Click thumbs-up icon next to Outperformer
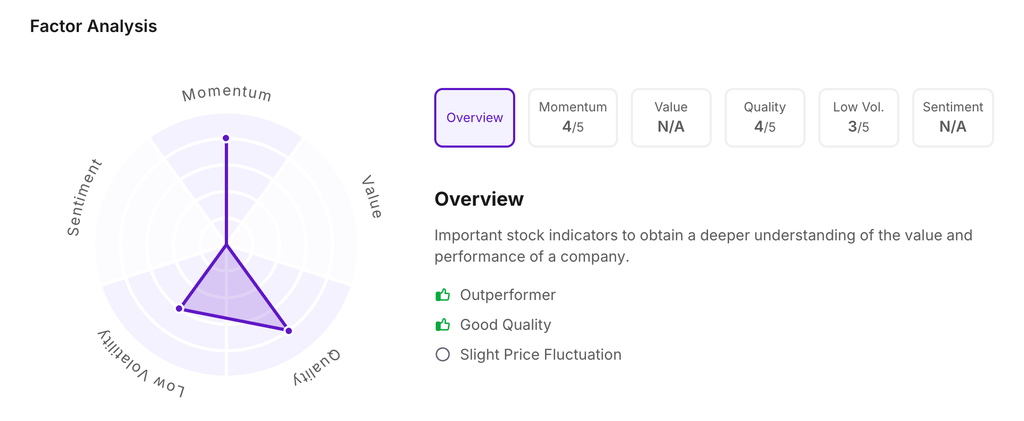The image size is (1024, 421). [443, 295]
